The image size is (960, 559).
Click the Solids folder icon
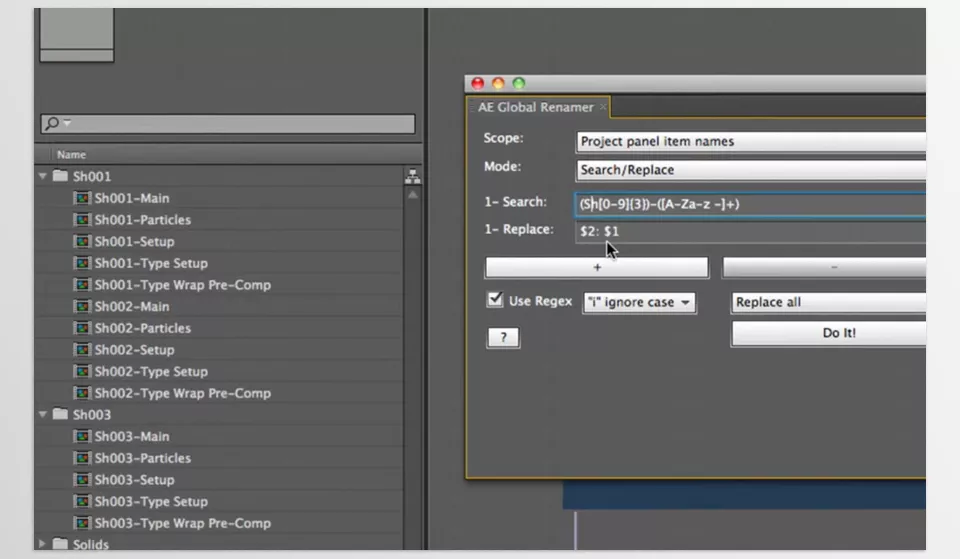click(60, 543)
